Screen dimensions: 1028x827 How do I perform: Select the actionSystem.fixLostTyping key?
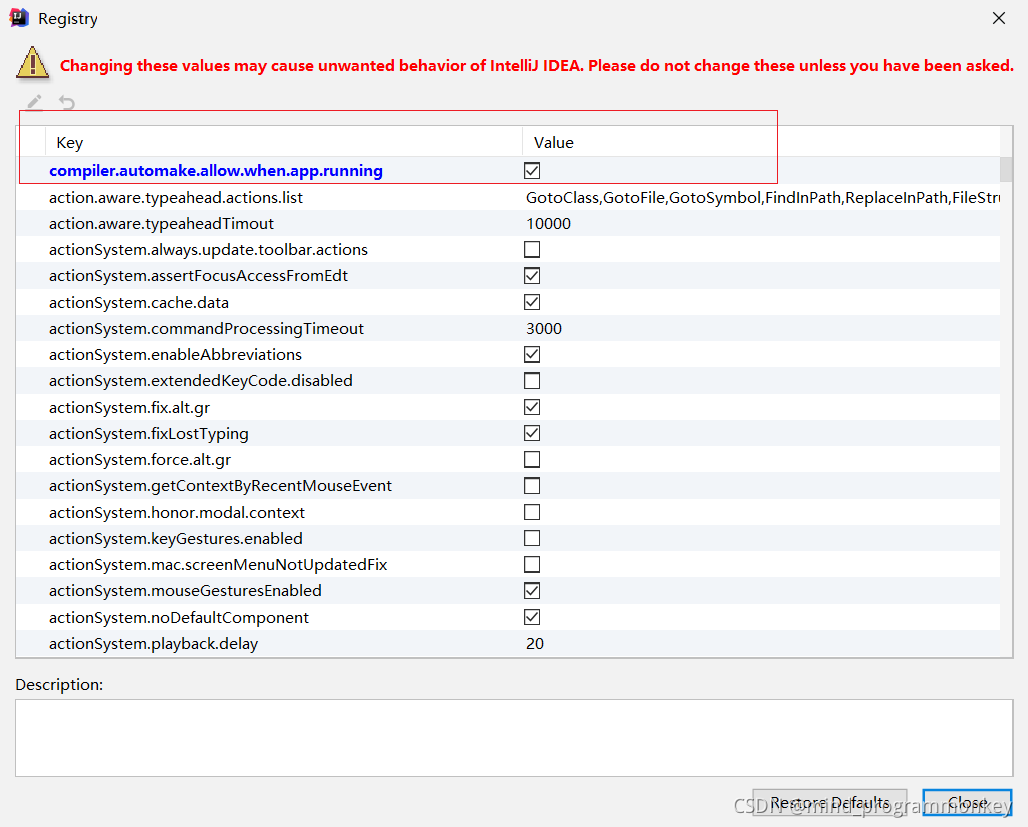149,434
